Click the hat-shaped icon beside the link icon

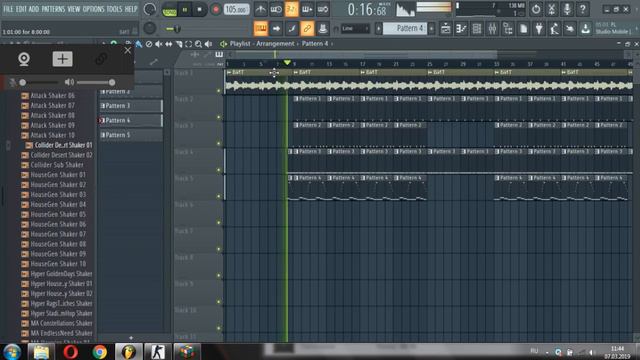tap(322, 29)
